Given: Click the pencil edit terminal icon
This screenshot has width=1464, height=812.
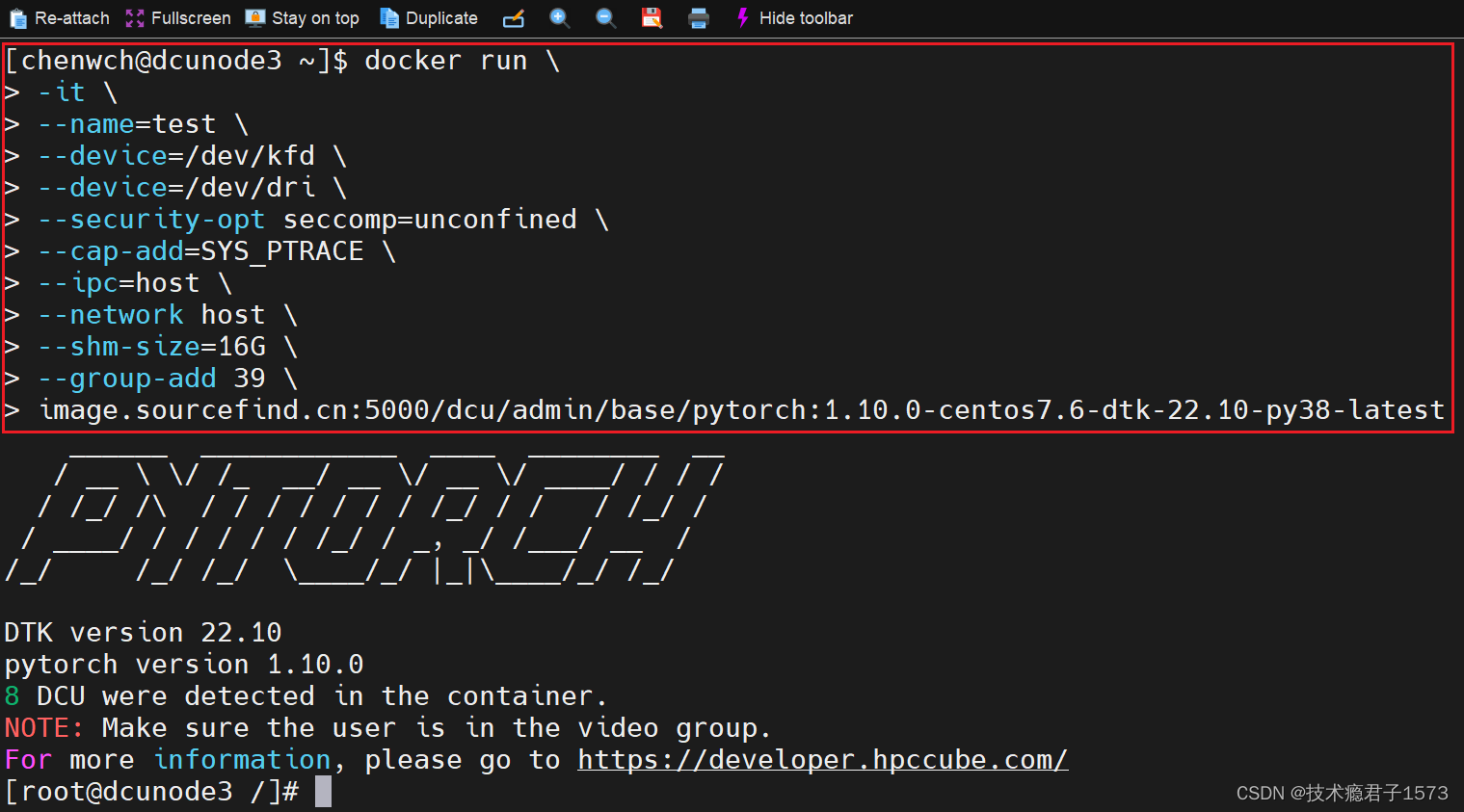Looking at the screenshot, I should (x=514, y=18).
